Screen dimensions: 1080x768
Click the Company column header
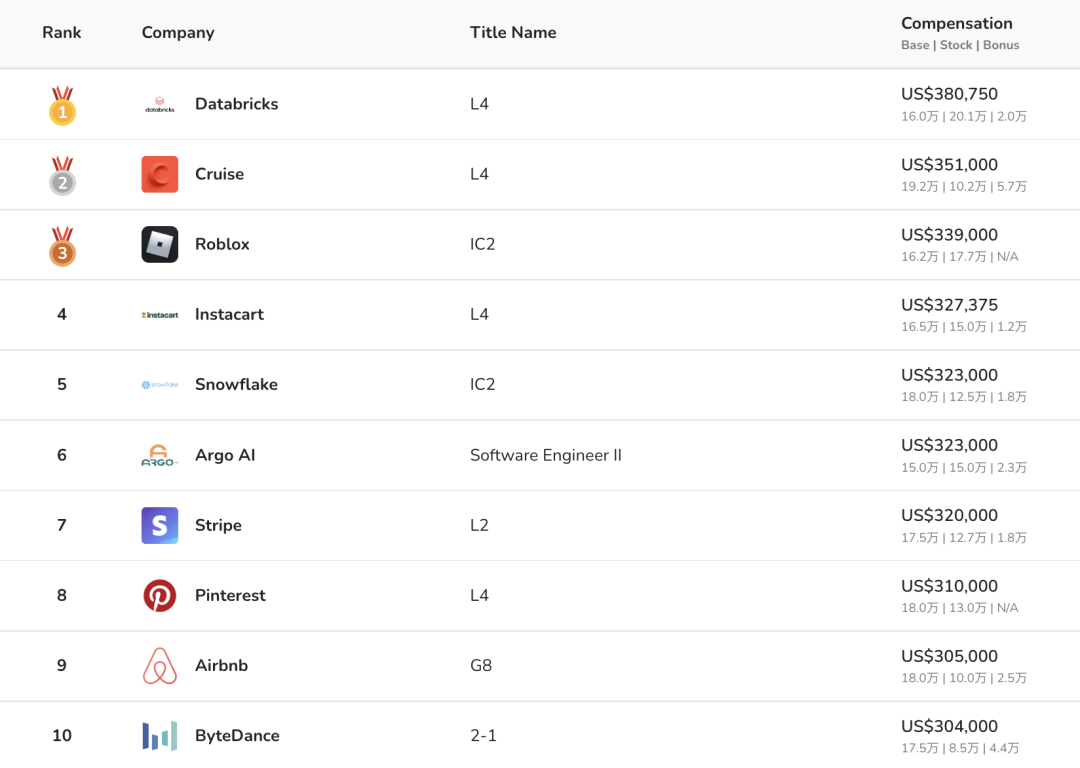point(178,32)
